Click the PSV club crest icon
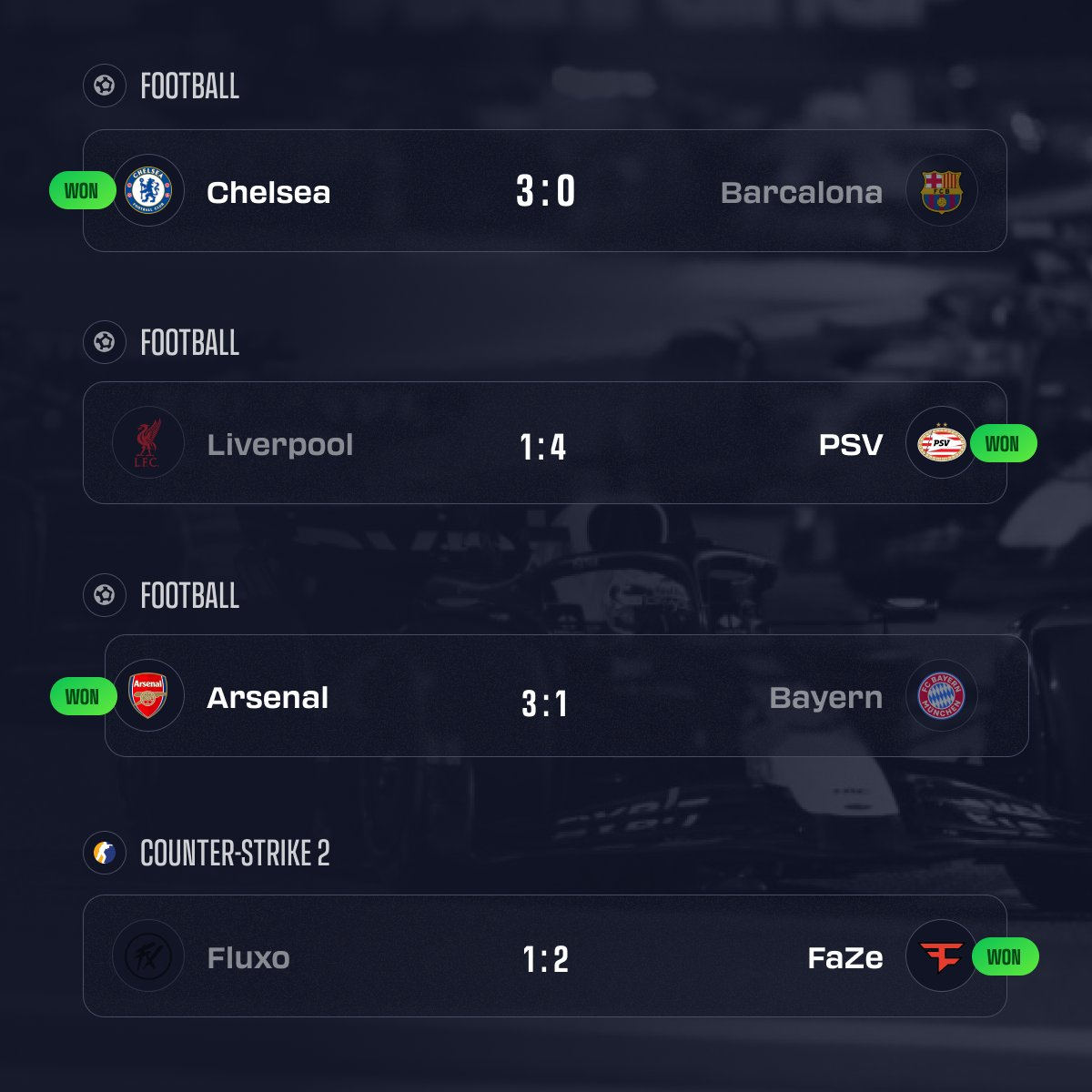The width and height of the screenshot is (1092, 1092). coord(941,443)
